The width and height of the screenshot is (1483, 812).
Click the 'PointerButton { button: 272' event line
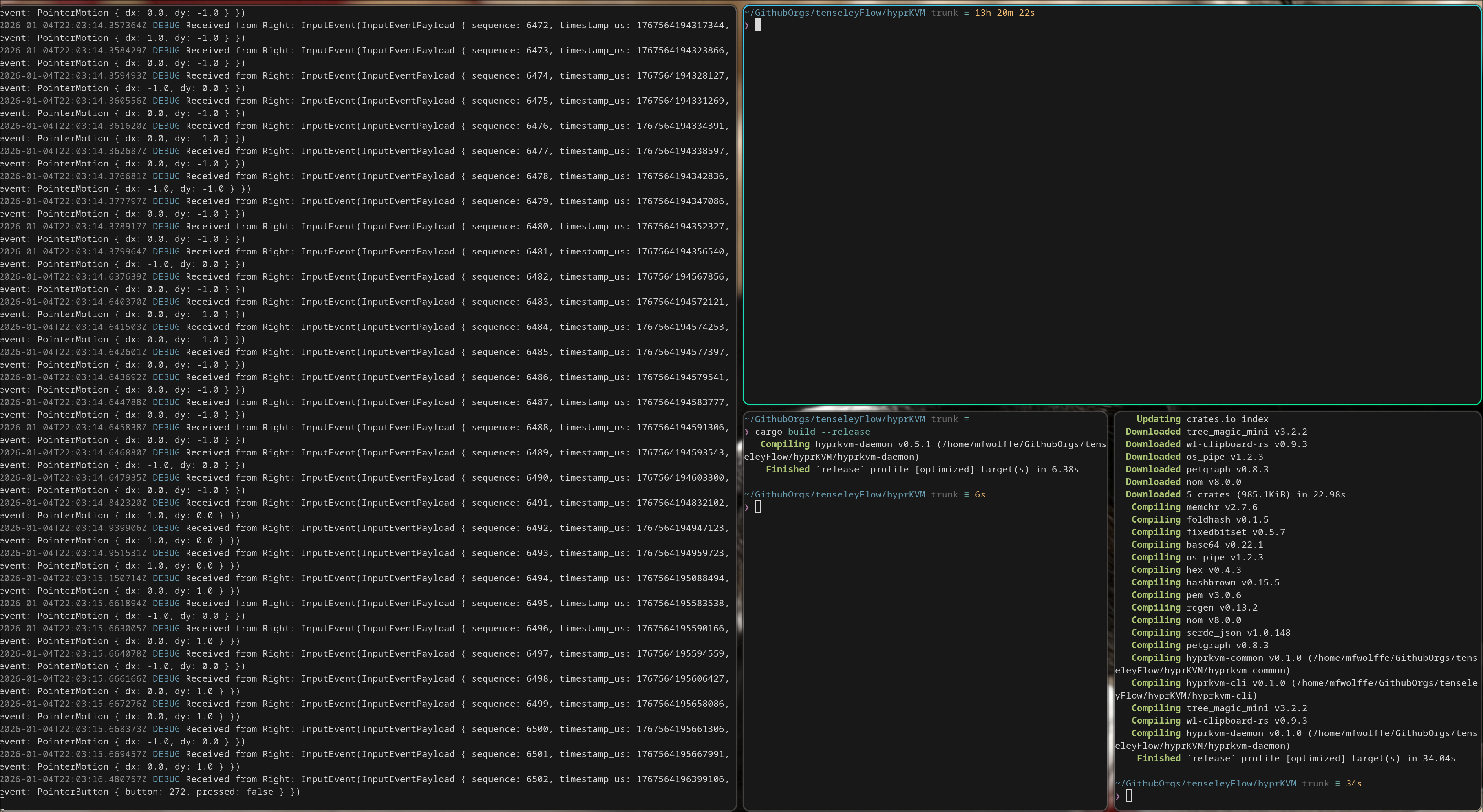point(150,792)
